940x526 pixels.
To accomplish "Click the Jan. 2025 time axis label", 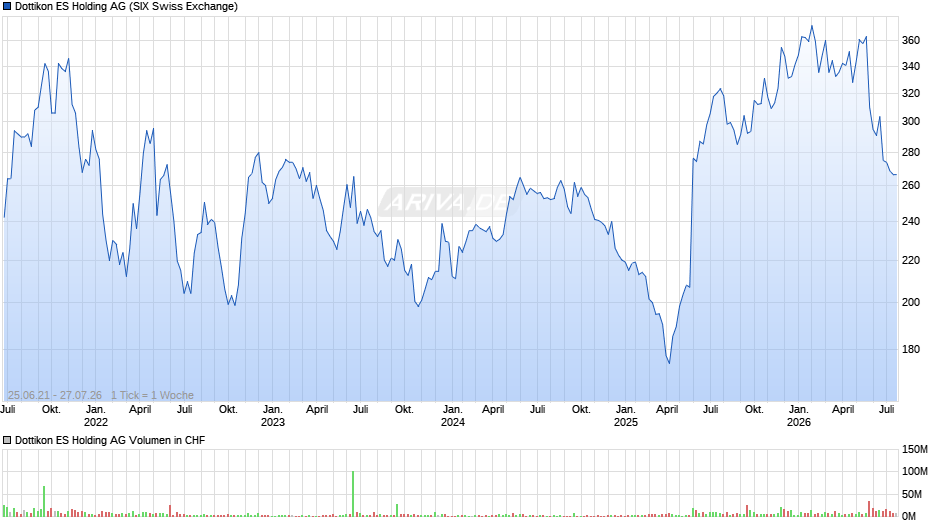I will point(625,416).
